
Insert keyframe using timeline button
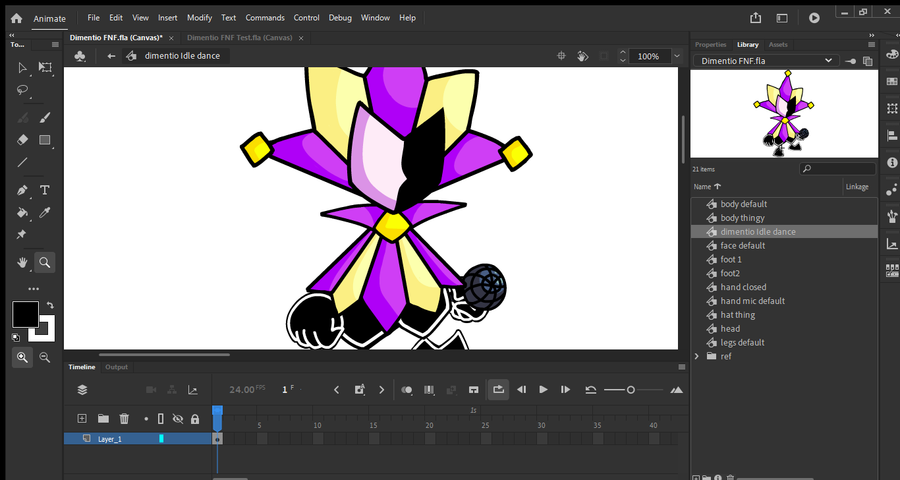tap(359, 390)
